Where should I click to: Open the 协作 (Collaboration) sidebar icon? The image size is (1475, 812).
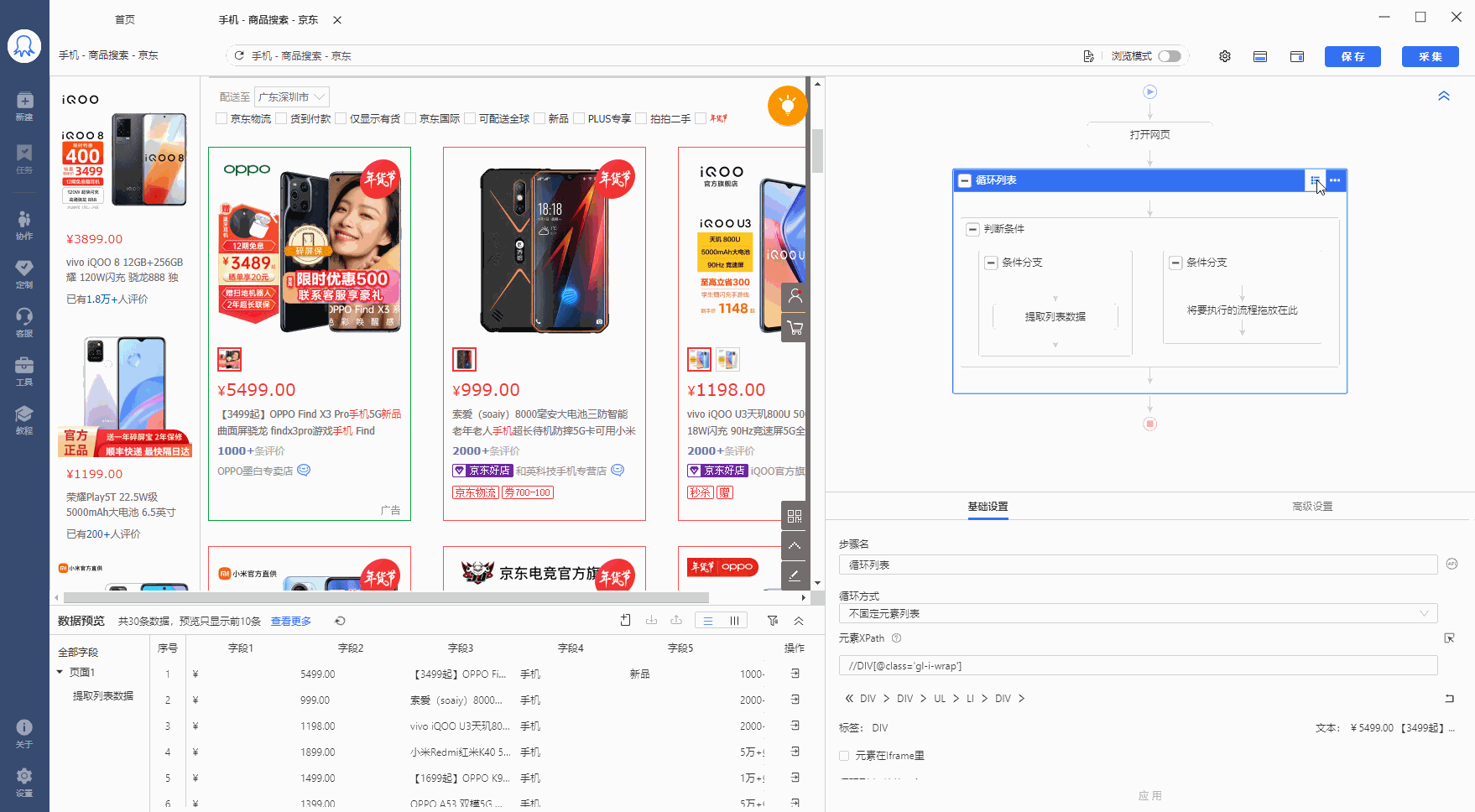(24, 225)
